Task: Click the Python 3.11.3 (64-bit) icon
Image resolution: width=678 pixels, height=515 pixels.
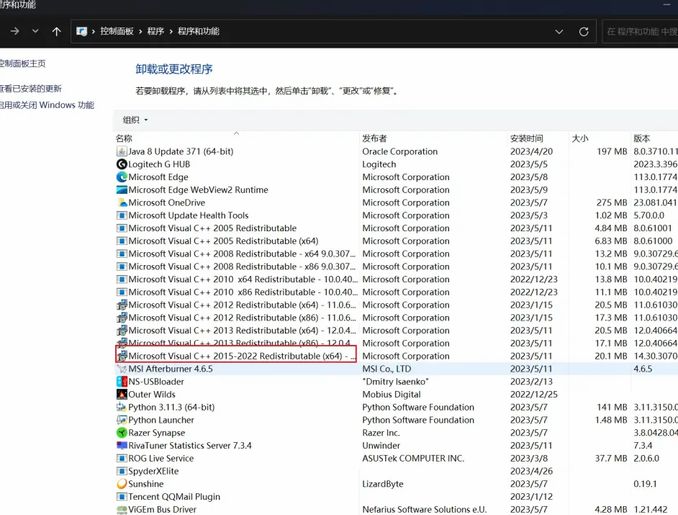Action: [x=121, y=408]
